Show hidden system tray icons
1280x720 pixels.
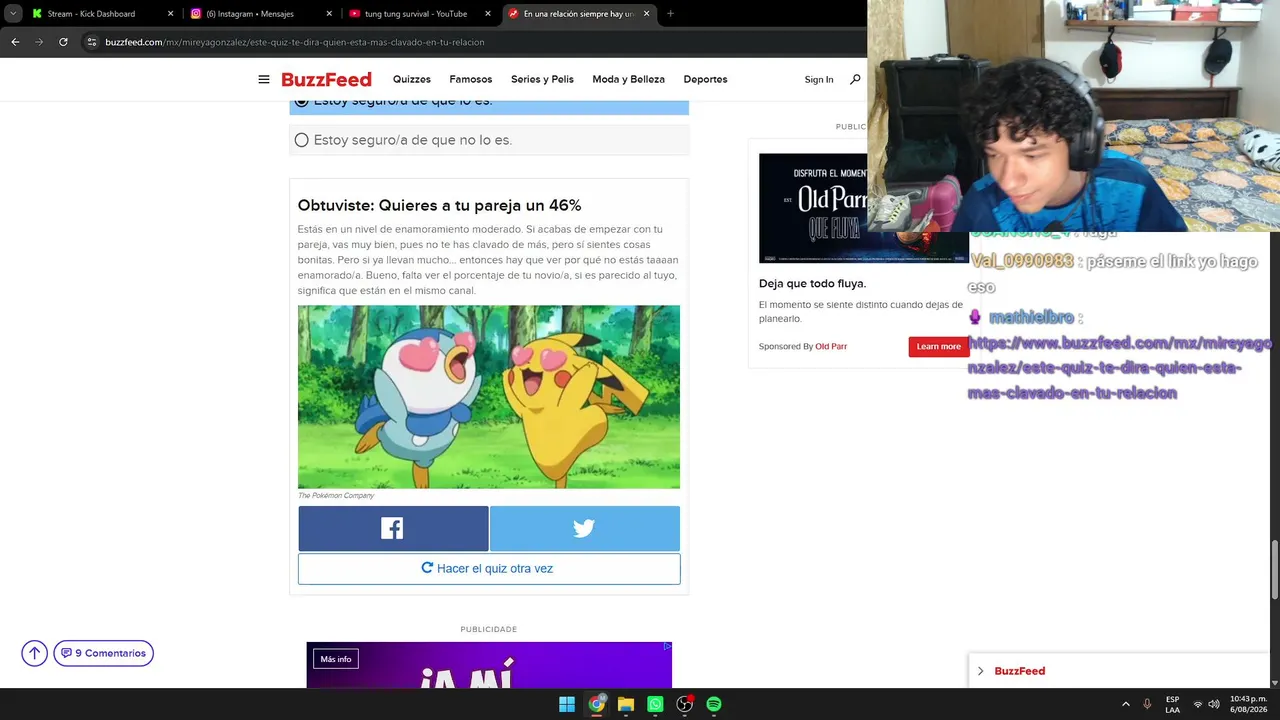[x=1126, y=704]
